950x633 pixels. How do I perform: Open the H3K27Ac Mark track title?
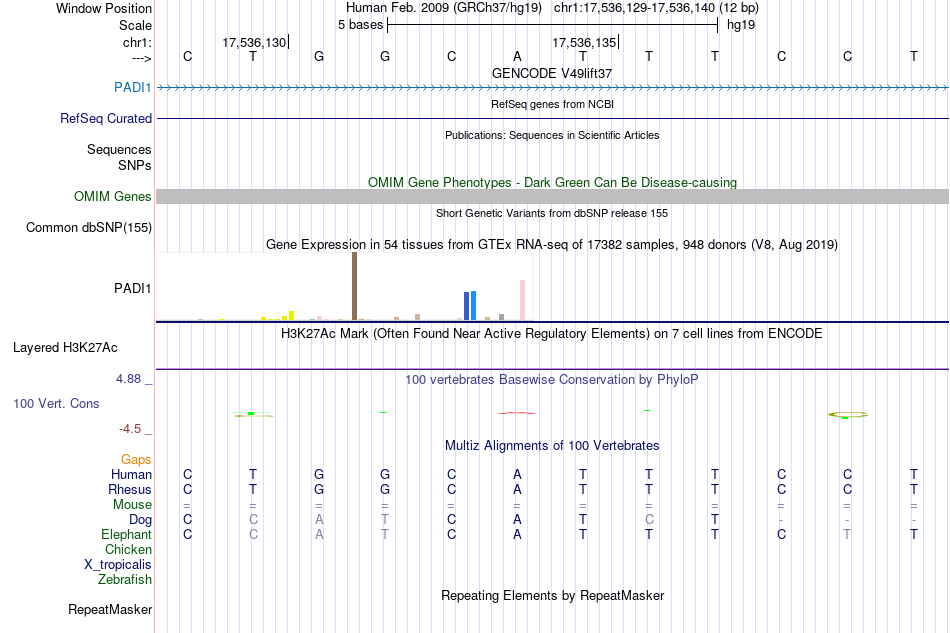pyautogui.click(x=552, y=334)
